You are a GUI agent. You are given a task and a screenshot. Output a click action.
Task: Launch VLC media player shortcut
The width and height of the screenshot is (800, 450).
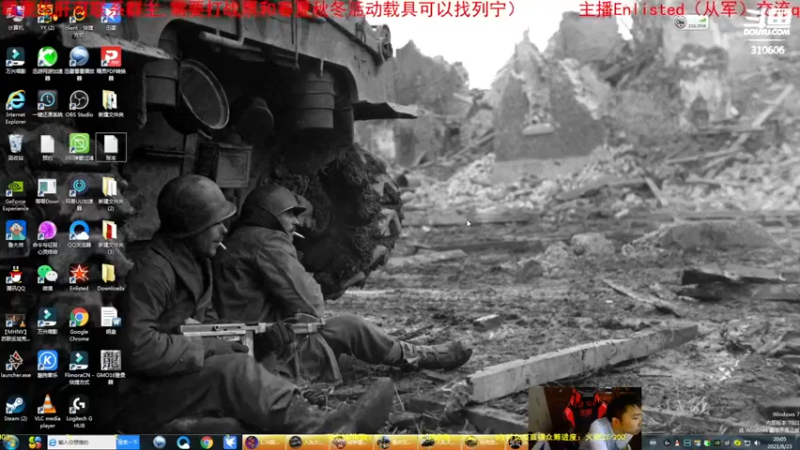[x=47, y=411]
